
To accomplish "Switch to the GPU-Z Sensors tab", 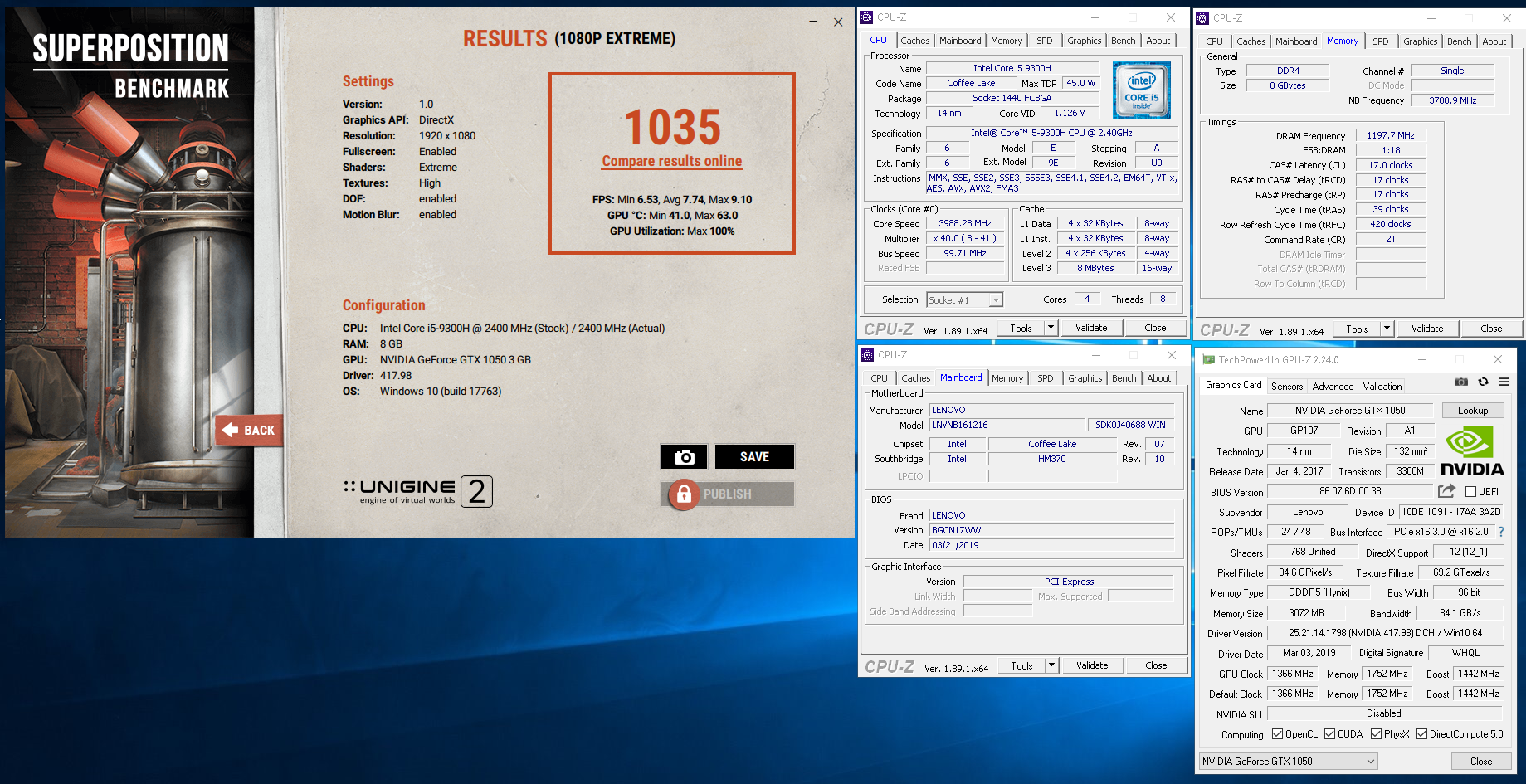I will click(1287, 387).
